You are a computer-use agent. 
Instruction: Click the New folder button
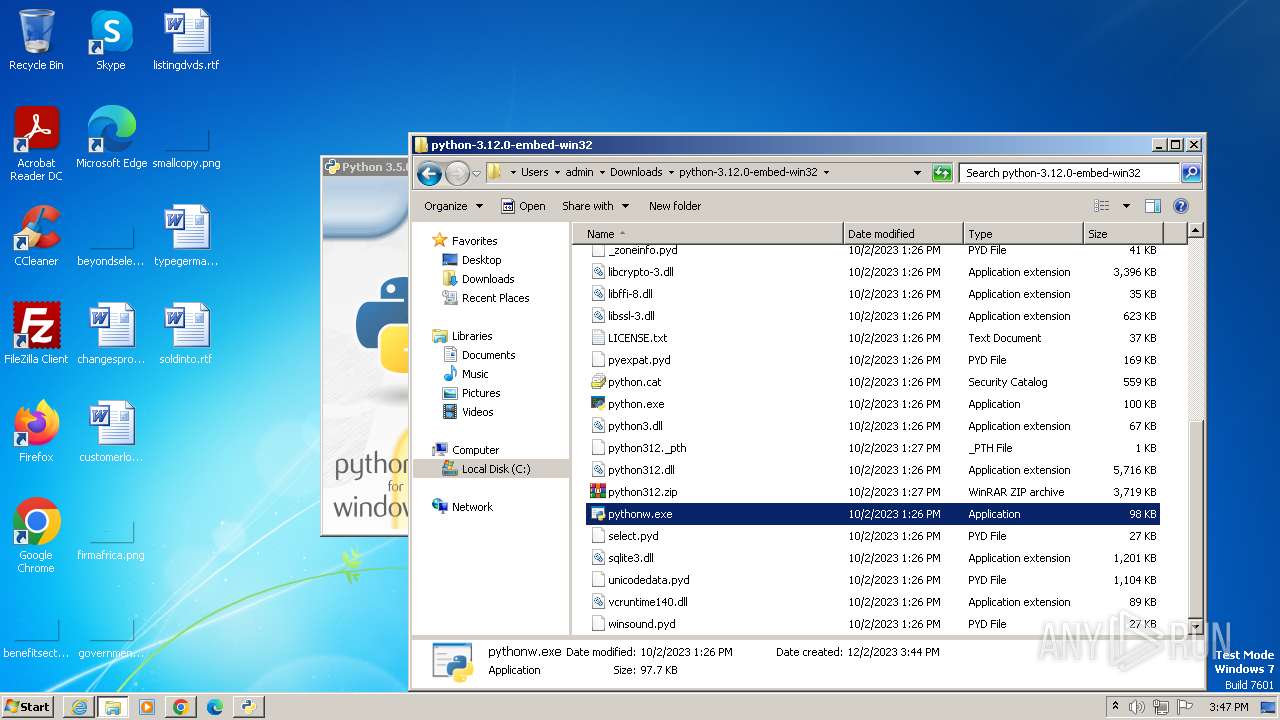click(x=675, y=206)
